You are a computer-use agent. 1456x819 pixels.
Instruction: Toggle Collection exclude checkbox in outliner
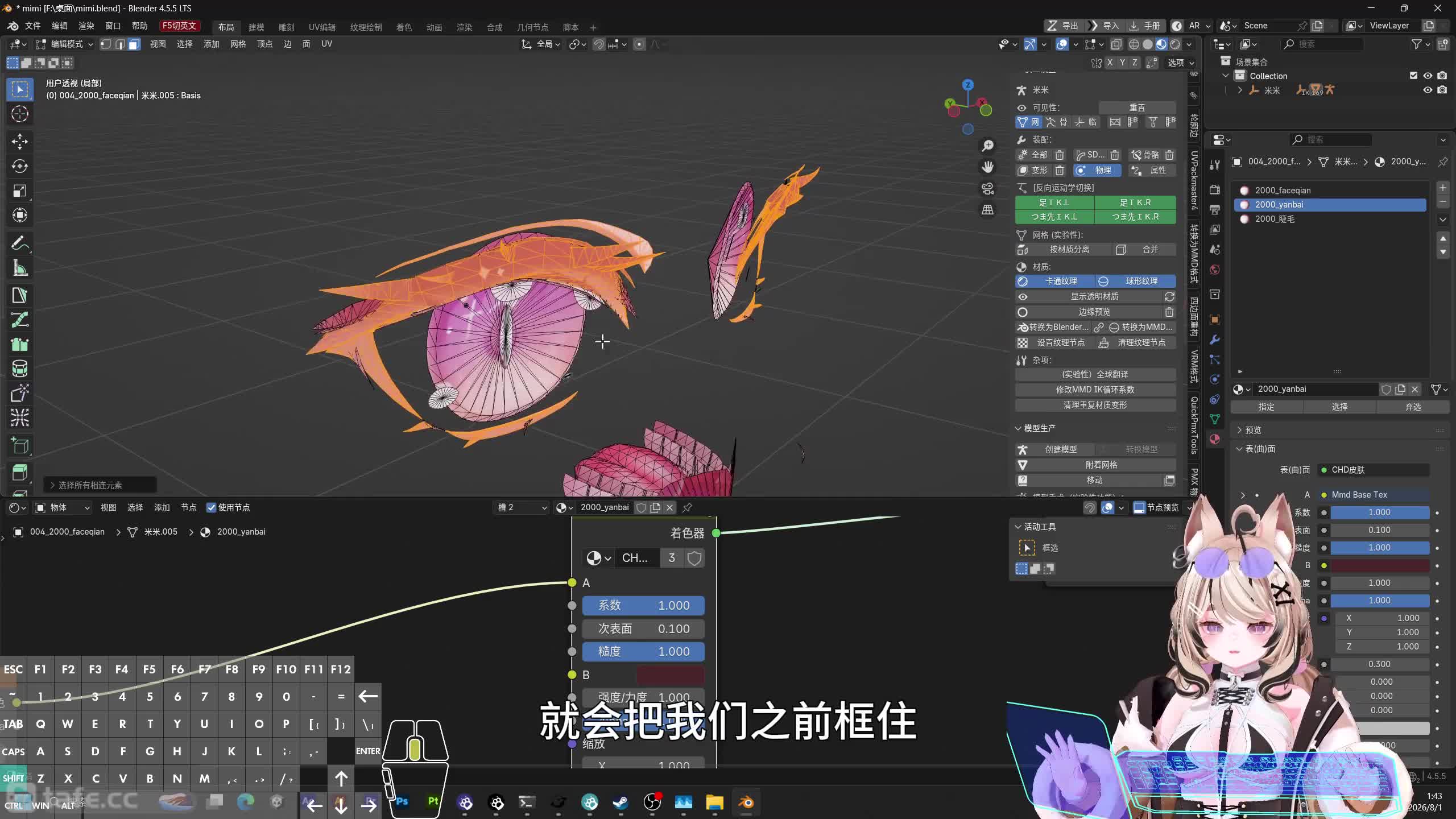1413,76
